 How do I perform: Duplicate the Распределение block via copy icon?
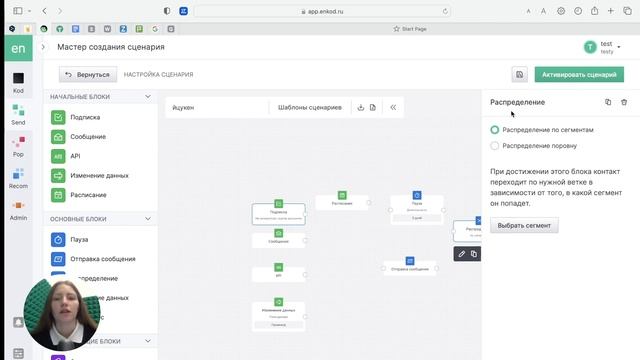[608, 102]
